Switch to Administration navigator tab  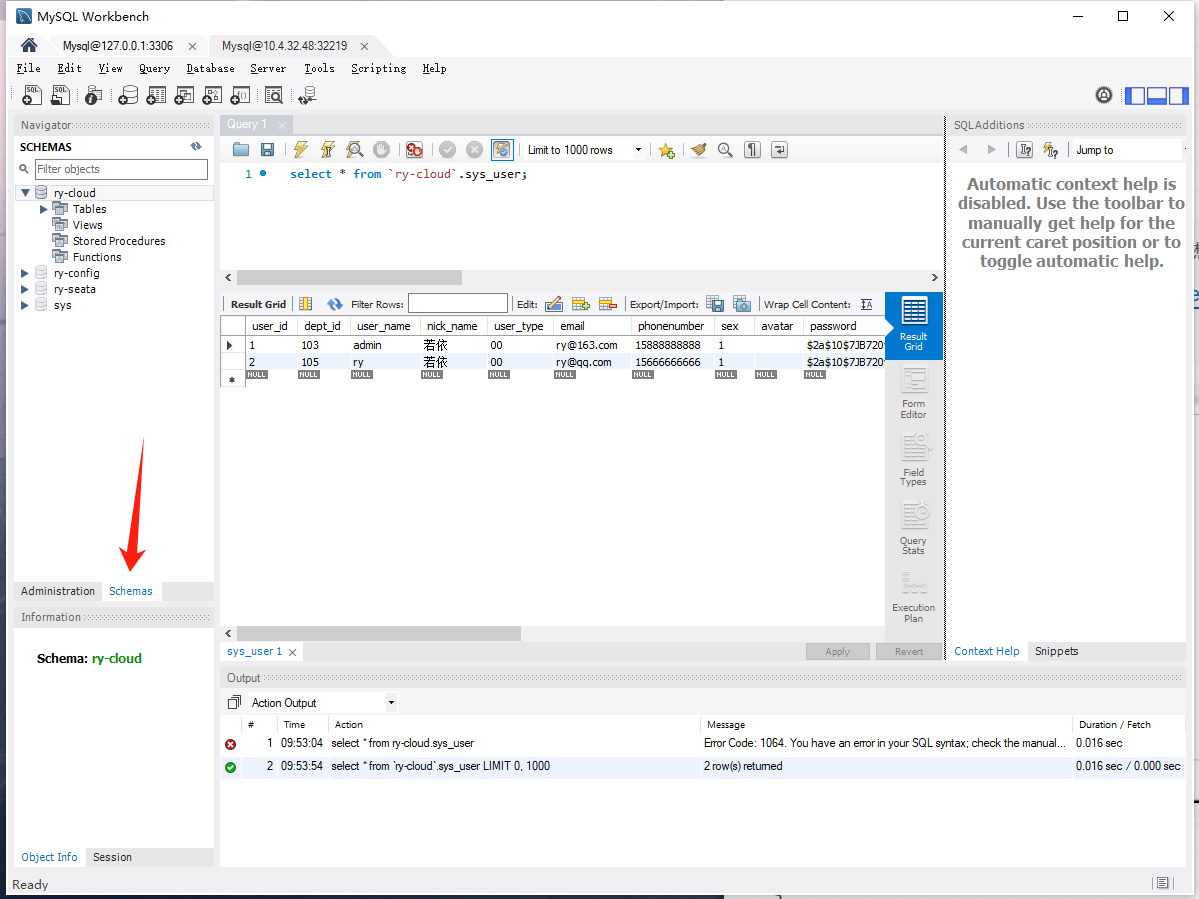[x=57, y=591]
